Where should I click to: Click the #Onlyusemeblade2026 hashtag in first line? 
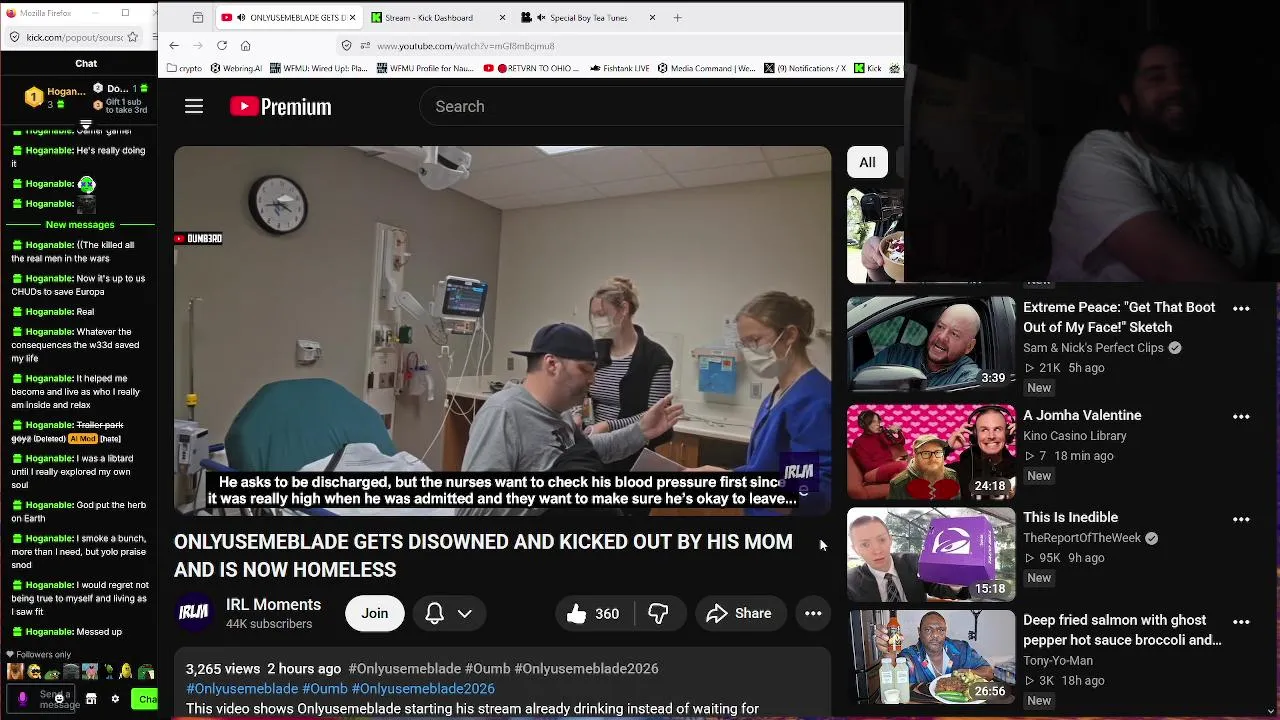(x=586, y=668)
